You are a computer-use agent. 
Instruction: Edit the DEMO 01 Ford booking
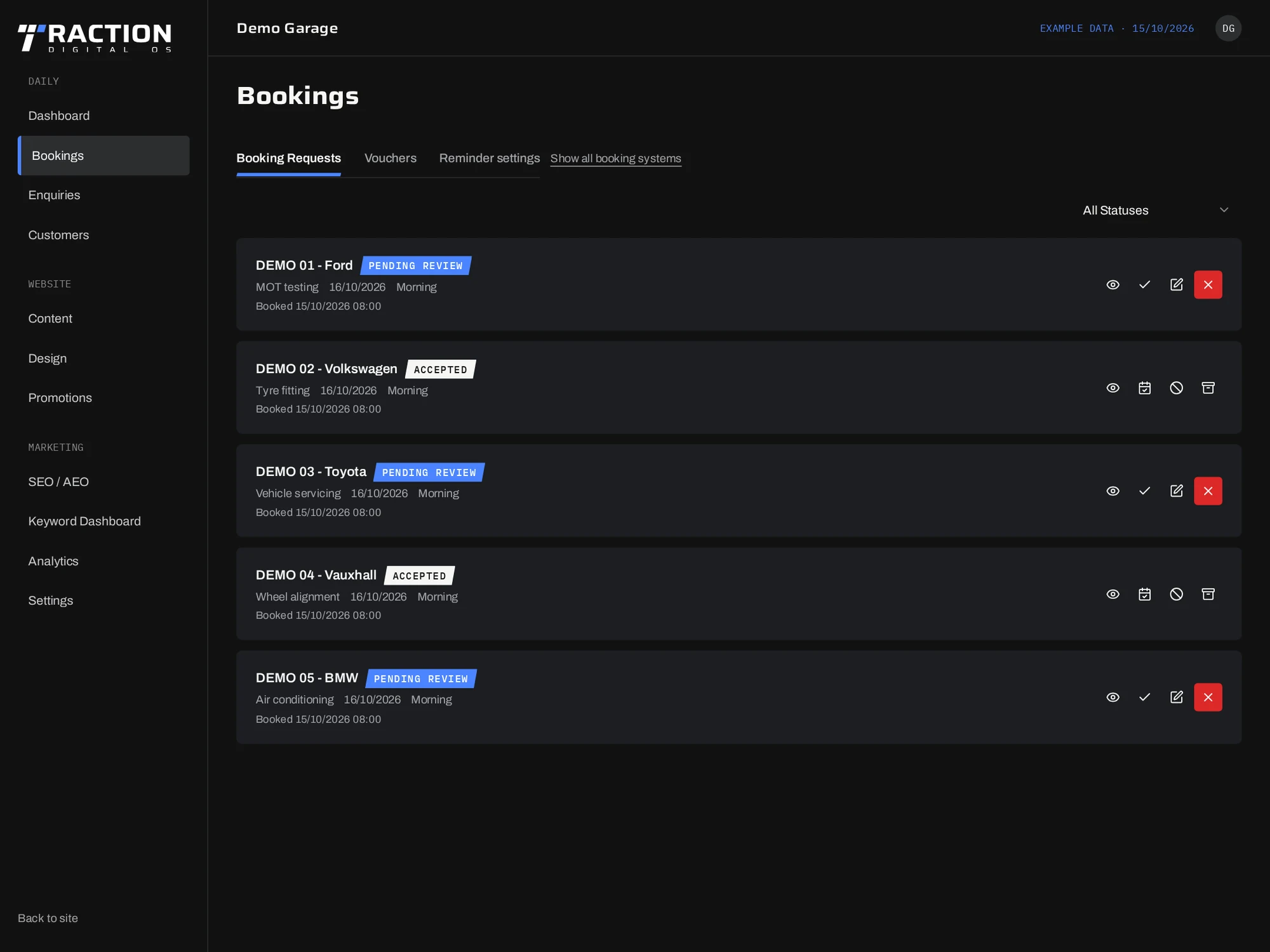(1176, 284)
